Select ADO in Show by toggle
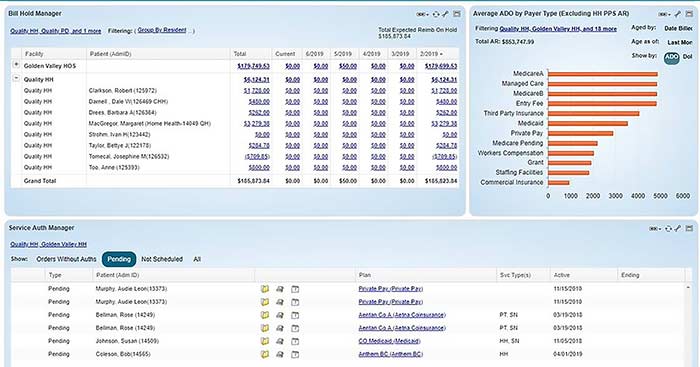The image size is (700, 367). click(671, 57)
